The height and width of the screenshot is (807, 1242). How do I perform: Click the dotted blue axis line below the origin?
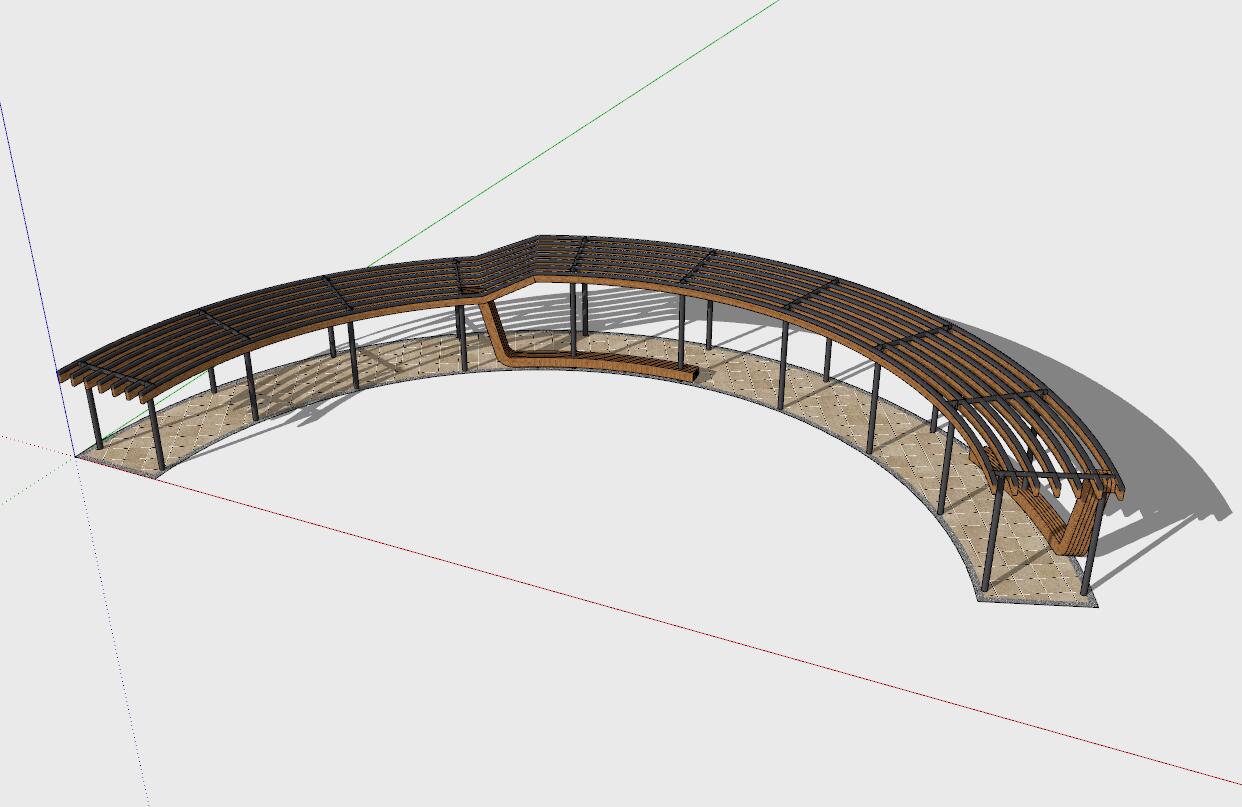(x=110, y=620)
